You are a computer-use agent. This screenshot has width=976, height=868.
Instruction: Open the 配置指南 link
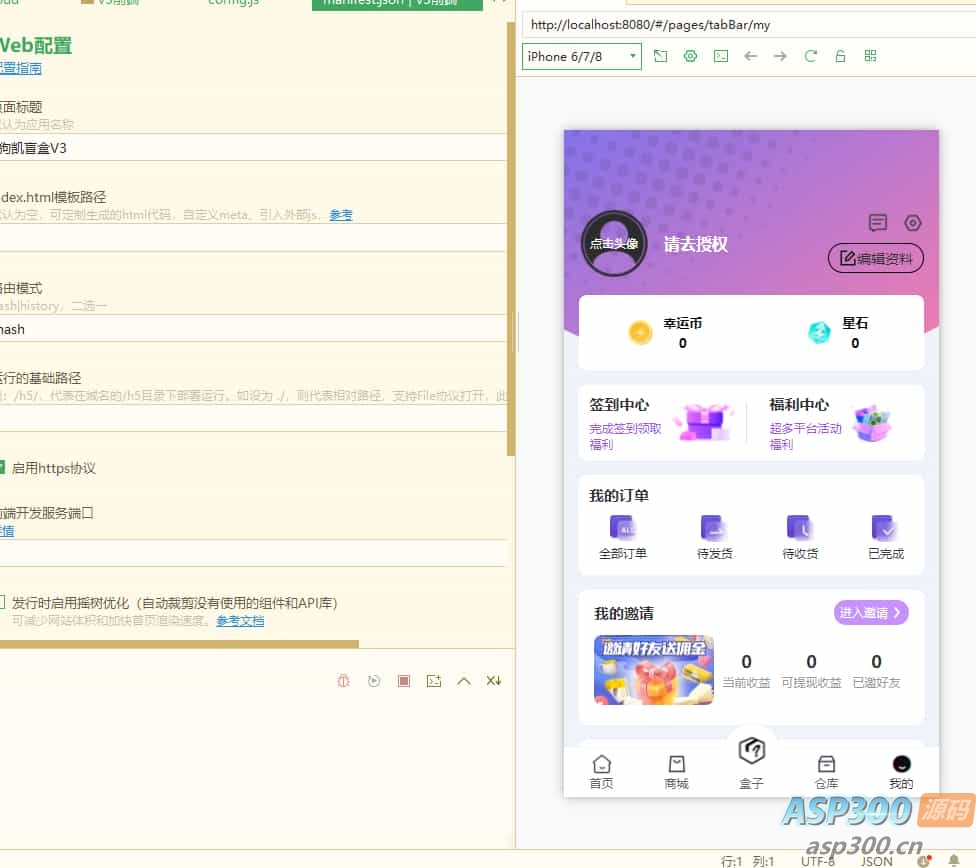(18, 67)
